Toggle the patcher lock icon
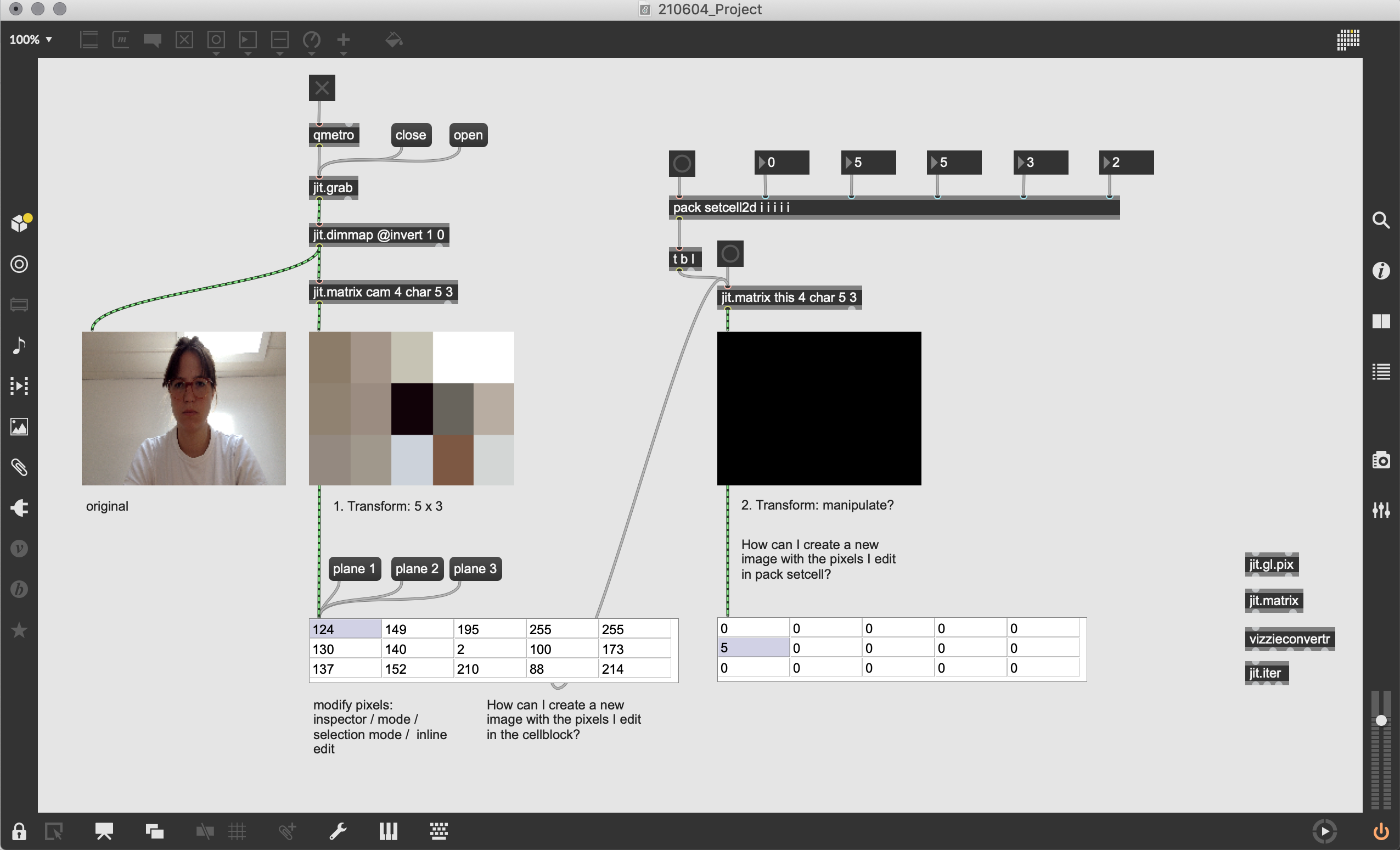The image size is (1400, 850). [x=19, y=831]
